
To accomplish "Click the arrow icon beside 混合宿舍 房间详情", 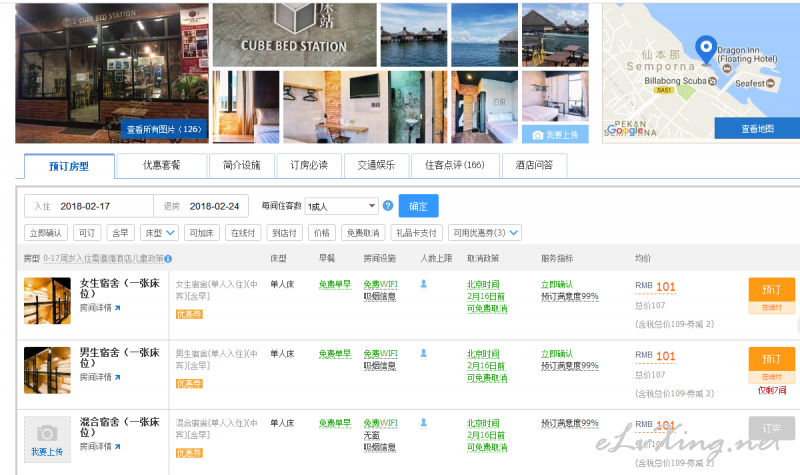I will [x=117, y=446].
